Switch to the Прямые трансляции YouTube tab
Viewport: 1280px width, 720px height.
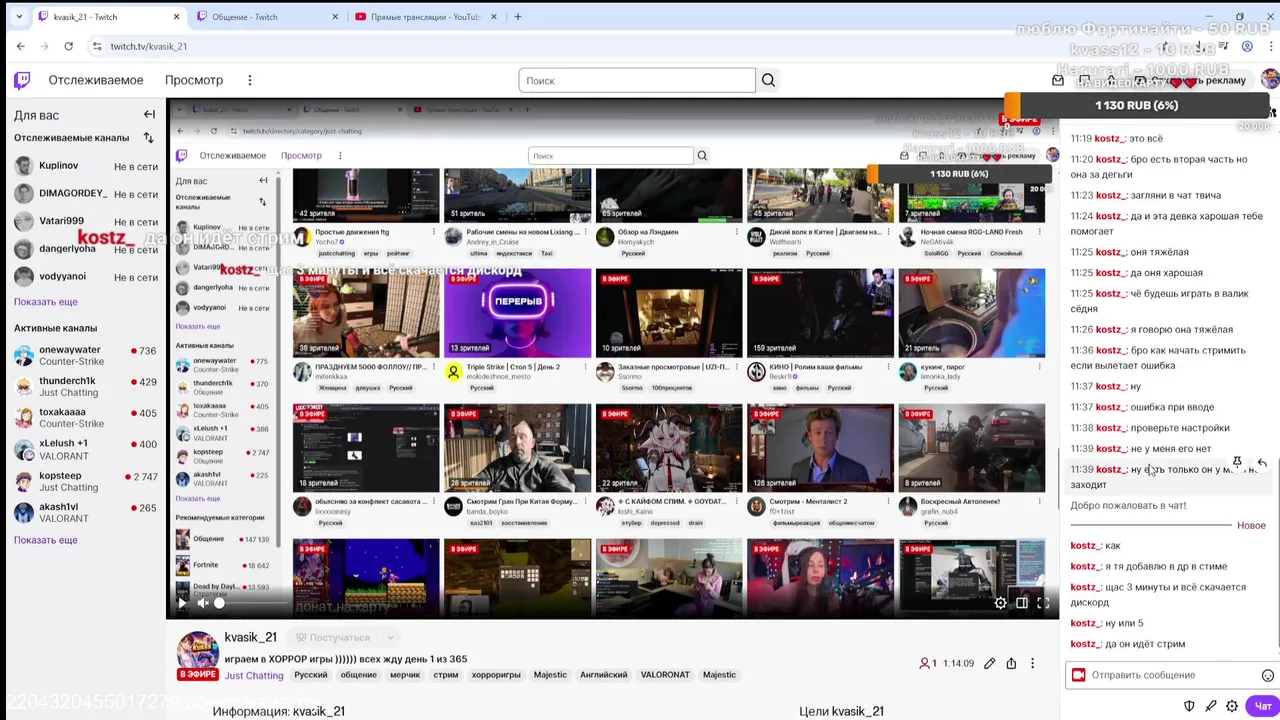click(427, 17)
